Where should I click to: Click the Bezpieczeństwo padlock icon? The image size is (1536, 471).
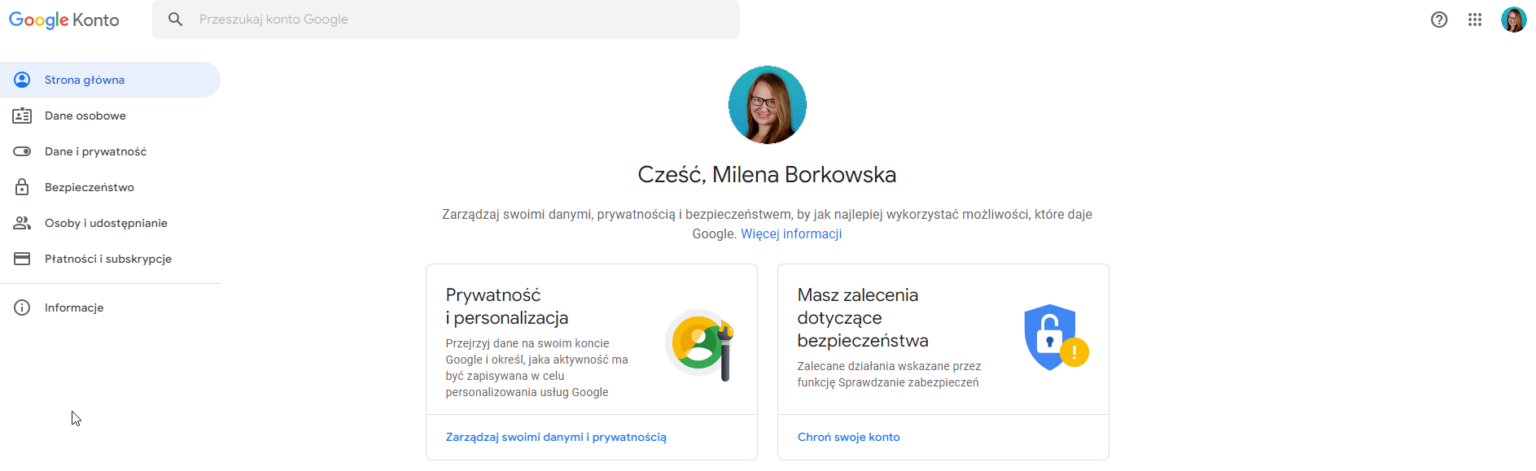click(x=21, y=187)
